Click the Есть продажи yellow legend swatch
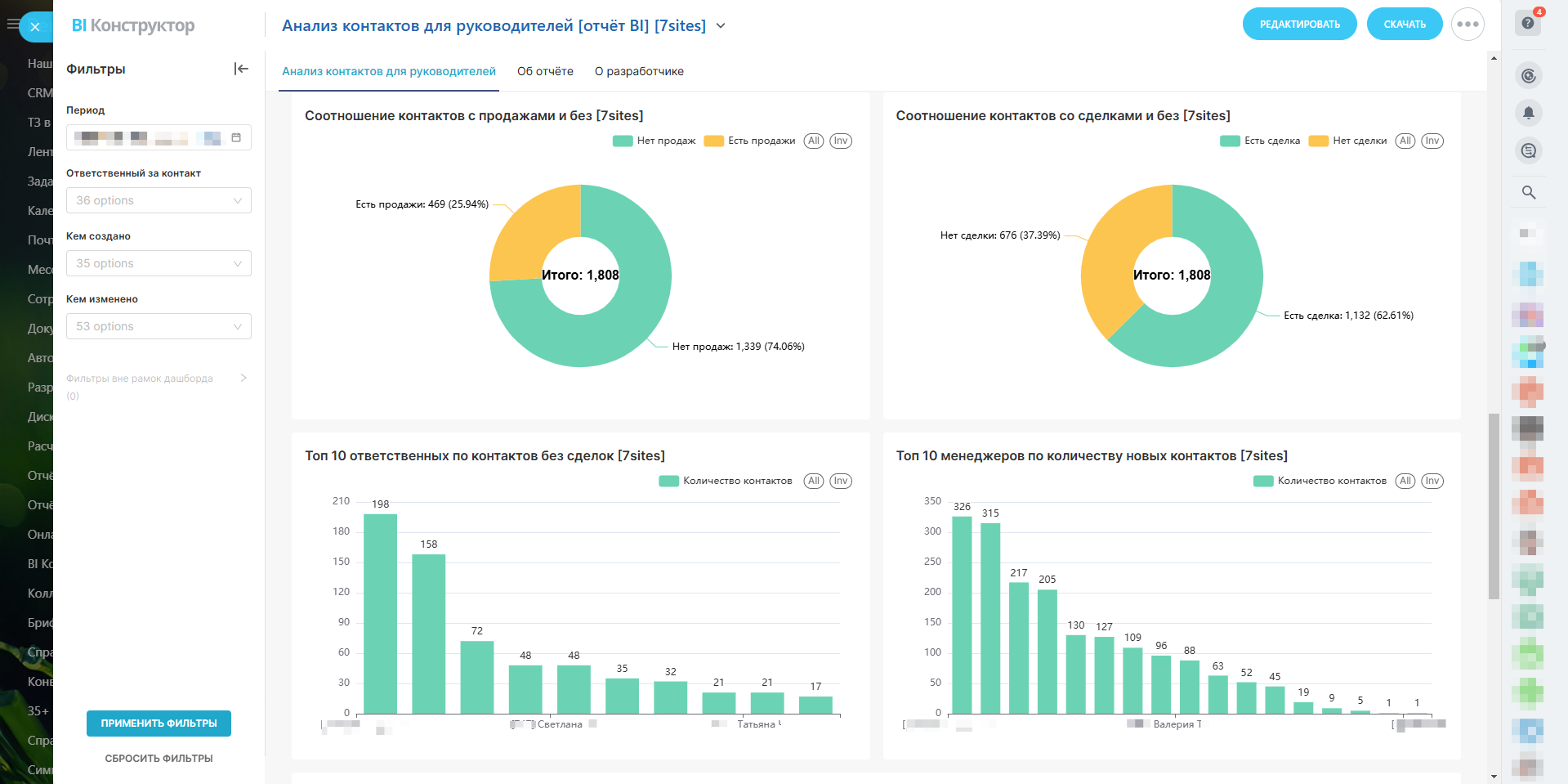Viewport: 1568px width, 784px height. click(713, 141)
